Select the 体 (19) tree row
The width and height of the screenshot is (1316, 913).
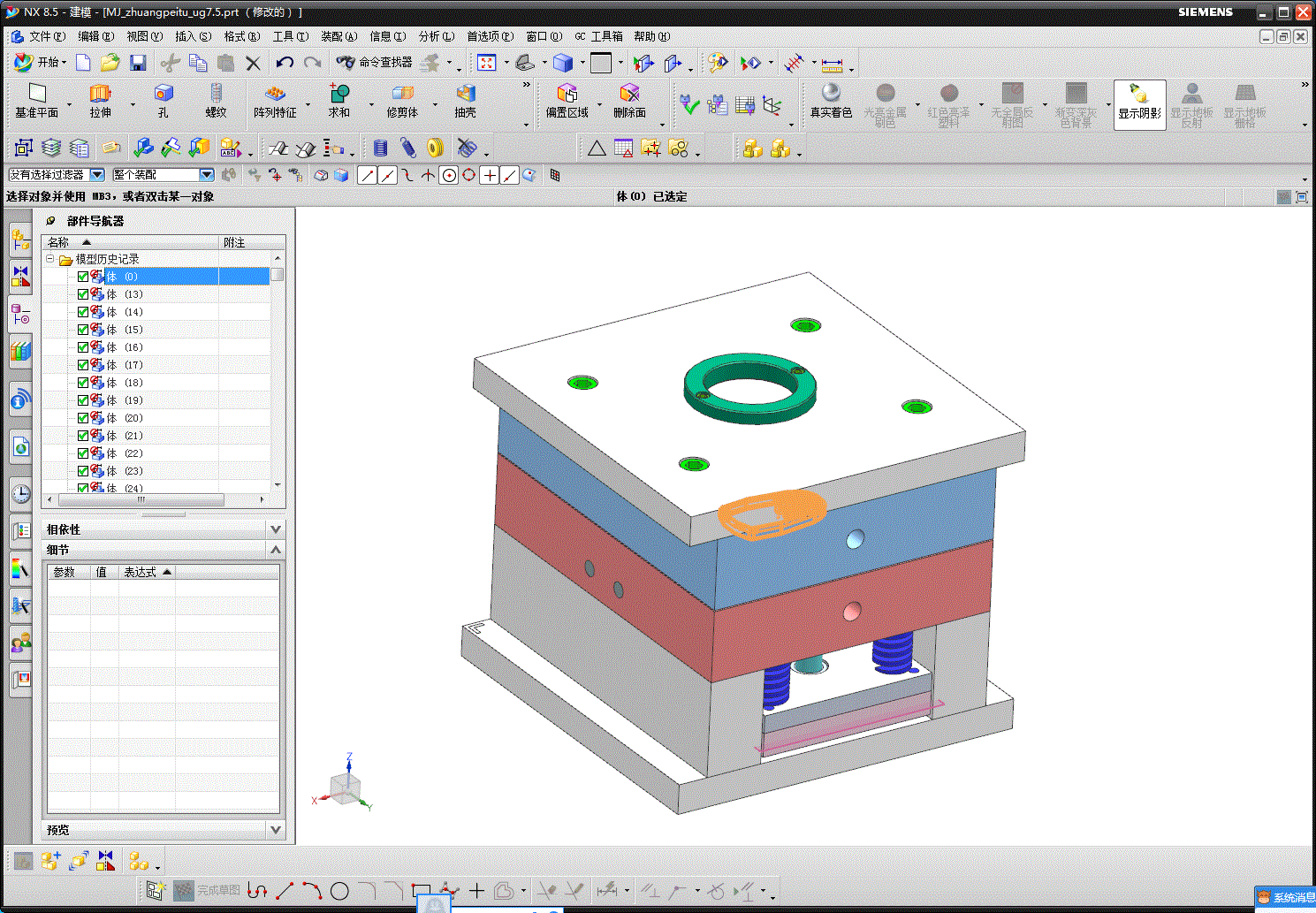click(x=156, y=400)
